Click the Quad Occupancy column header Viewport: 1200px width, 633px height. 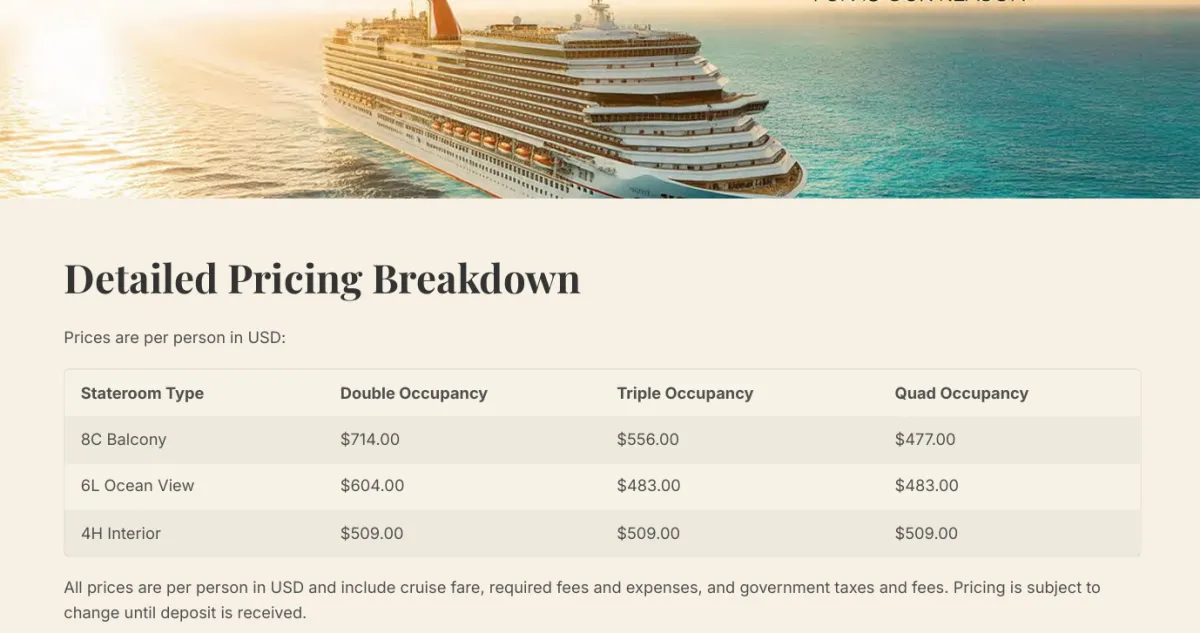(x=961, y=393)
